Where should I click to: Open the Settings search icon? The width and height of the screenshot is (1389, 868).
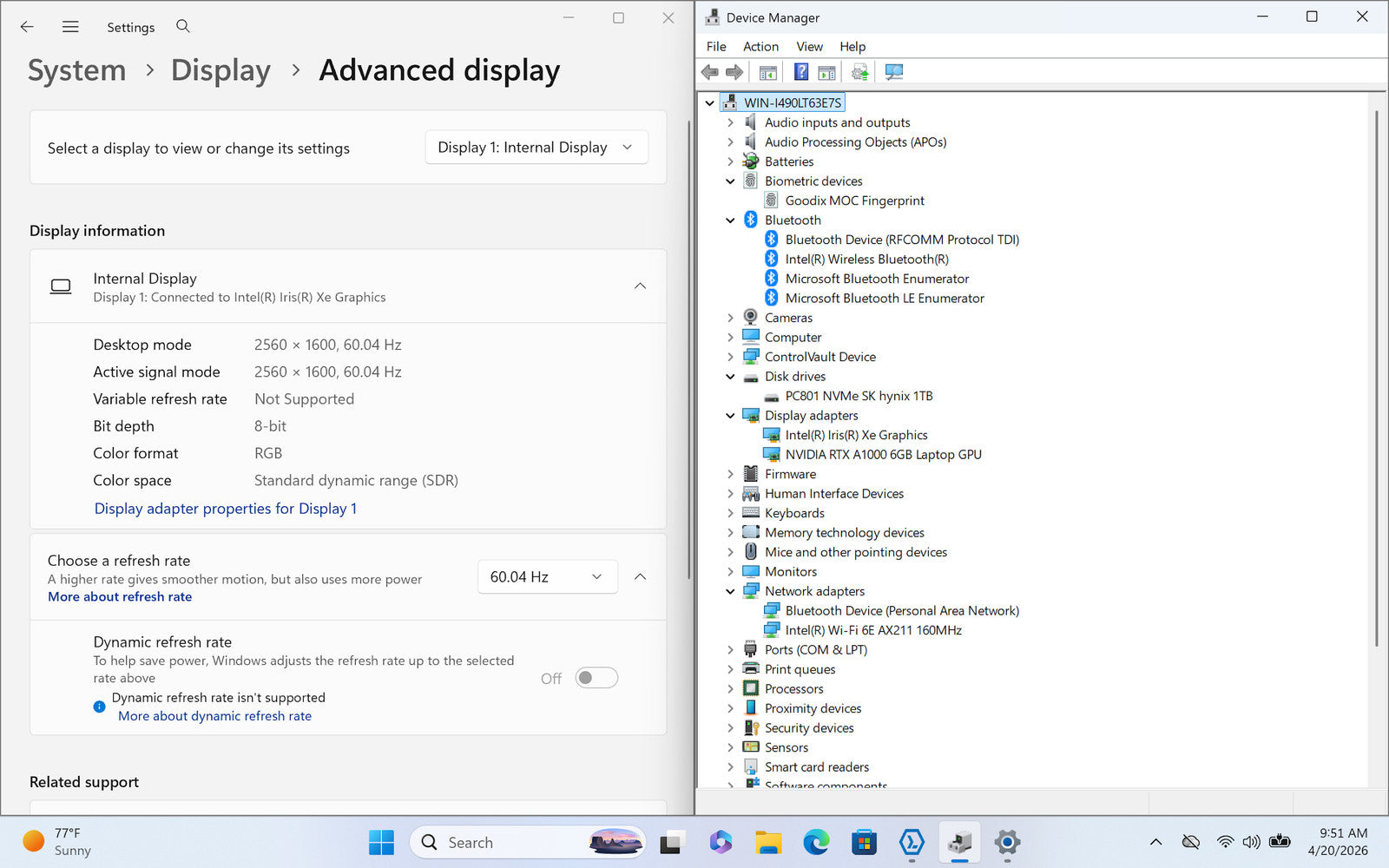point(183,26)
